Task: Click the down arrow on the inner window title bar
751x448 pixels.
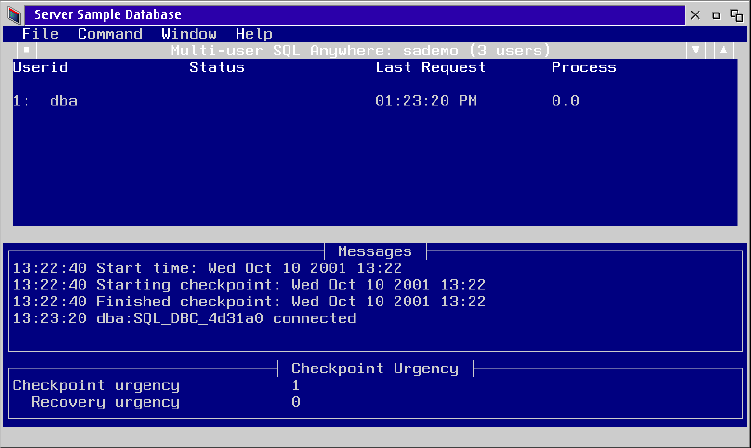Action: [696, 50]
